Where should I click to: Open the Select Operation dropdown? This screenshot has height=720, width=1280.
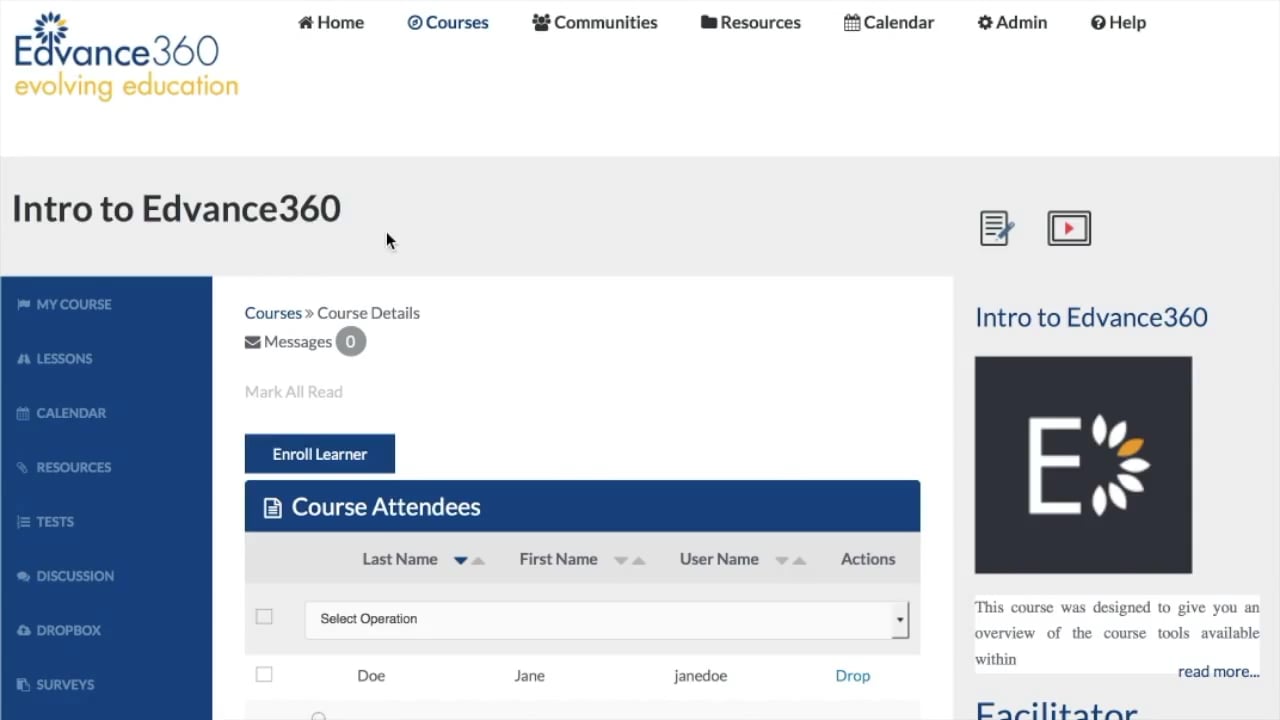[607, 619]
